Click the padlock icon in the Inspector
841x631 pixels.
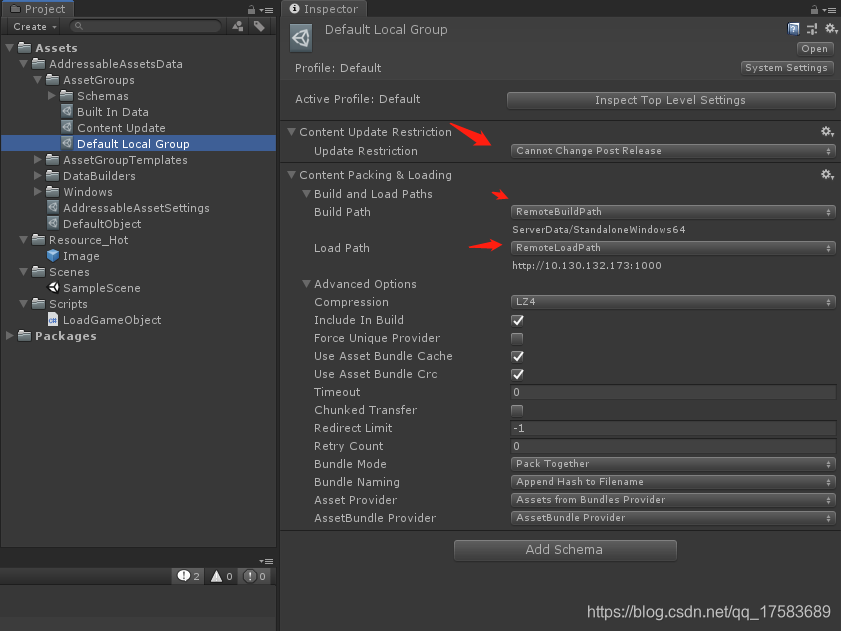(x=814, y=9)
